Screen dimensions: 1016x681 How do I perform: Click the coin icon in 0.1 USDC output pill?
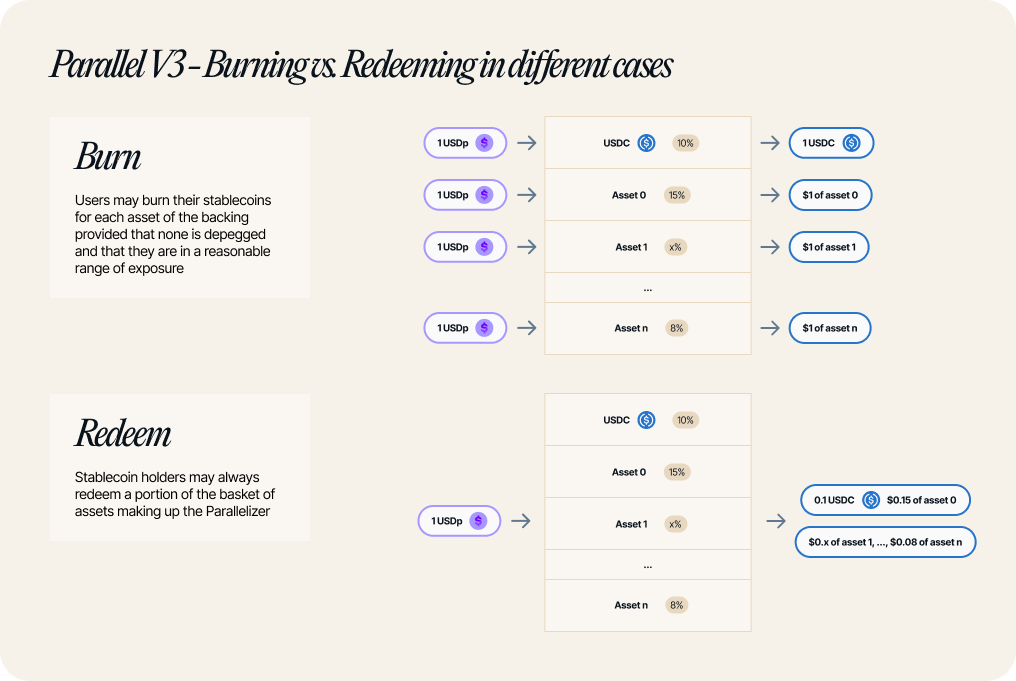(871, 500)
